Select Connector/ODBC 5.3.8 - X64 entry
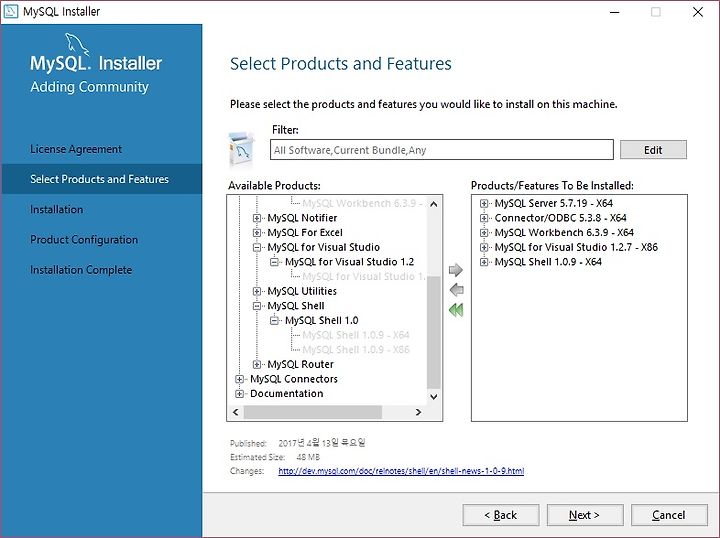The image size is (720, 538). coord(561,218)
